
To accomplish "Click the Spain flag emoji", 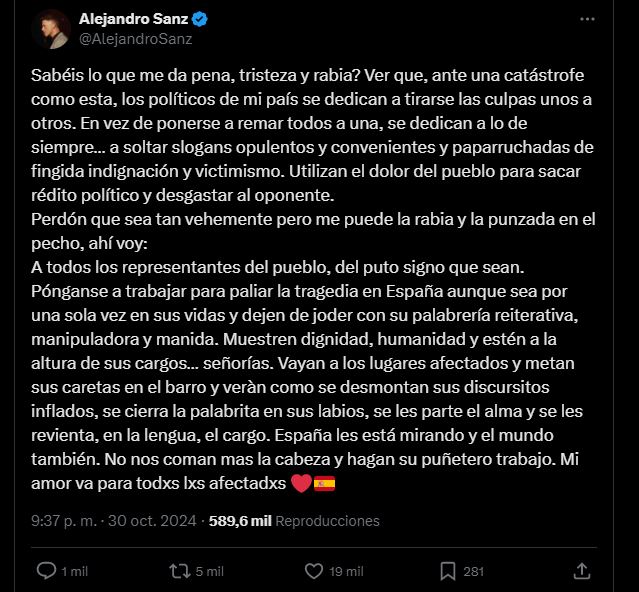I will click(324, 485).
